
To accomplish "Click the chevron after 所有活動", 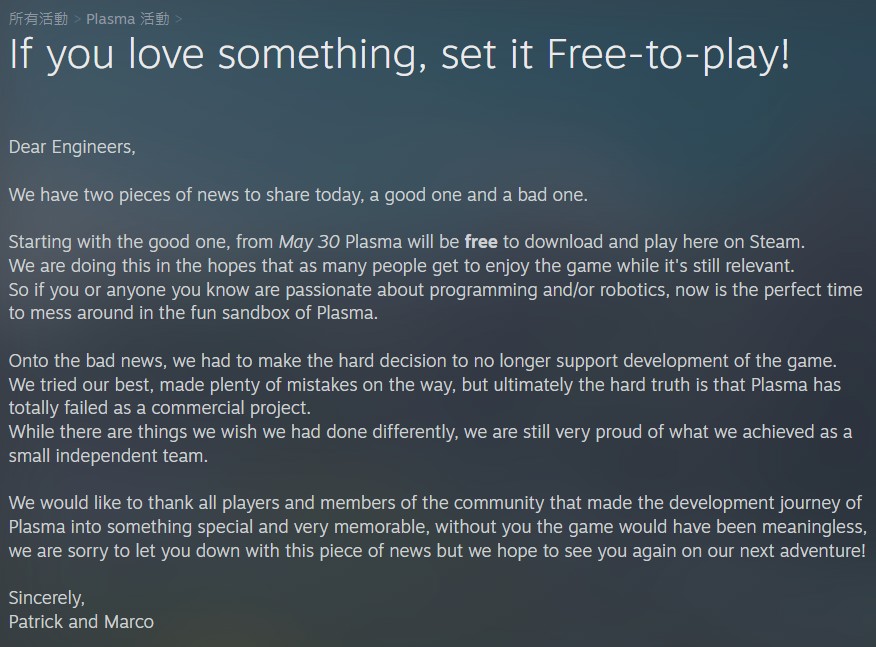I will point(78,20).
